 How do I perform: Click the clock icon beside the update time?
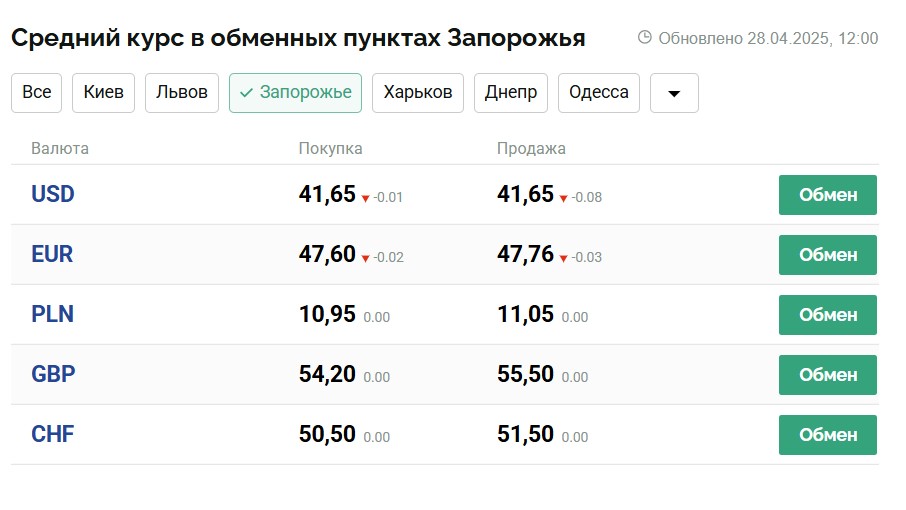(x=645, y=38)
